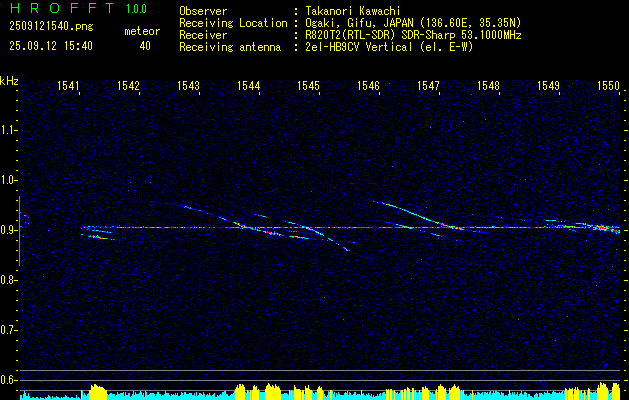Click the date stamp 25.09.12 15:40
629x400 pixels.
click(51, 46)
